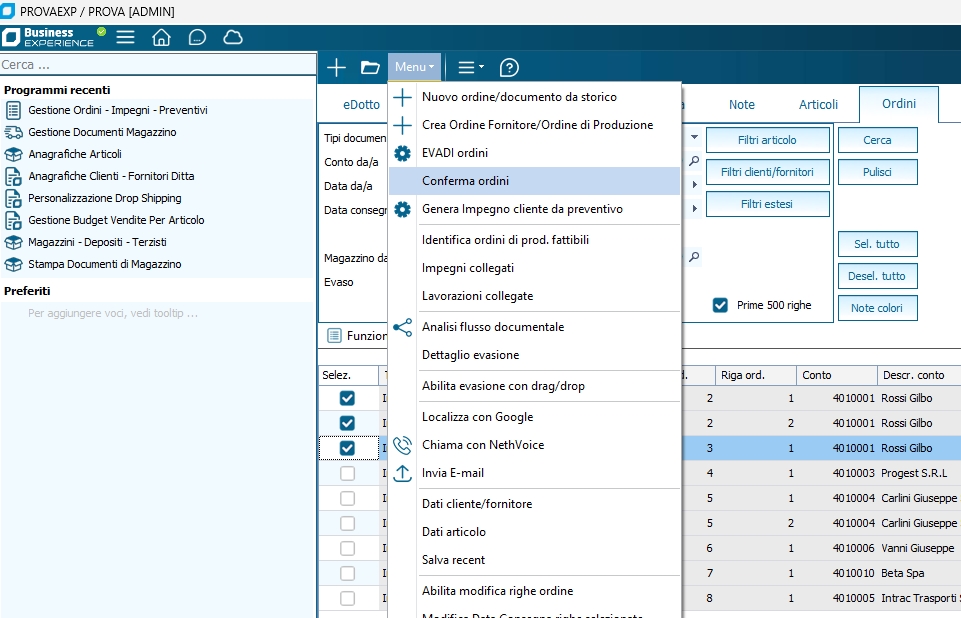The height and width of the screenshot is (618, 961).
Task: Click the cloud icon in header
Action: pos(233,38)
